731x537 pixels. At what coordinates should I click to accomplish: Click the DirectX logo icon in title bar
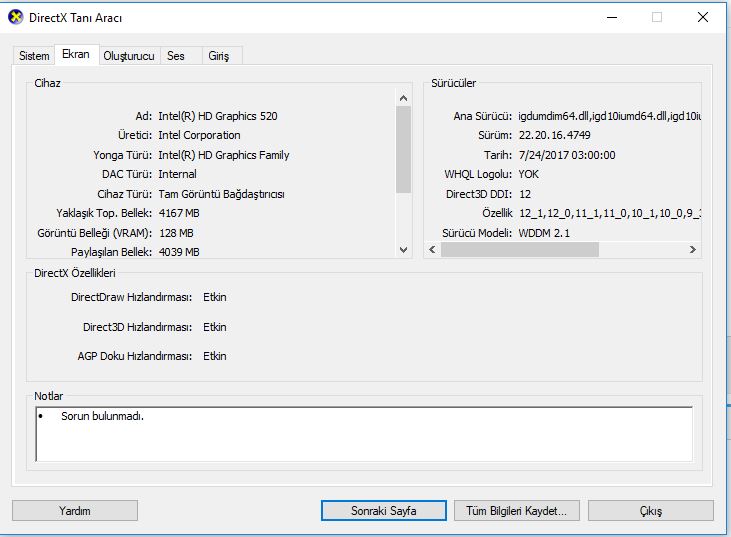coord(15,17)
